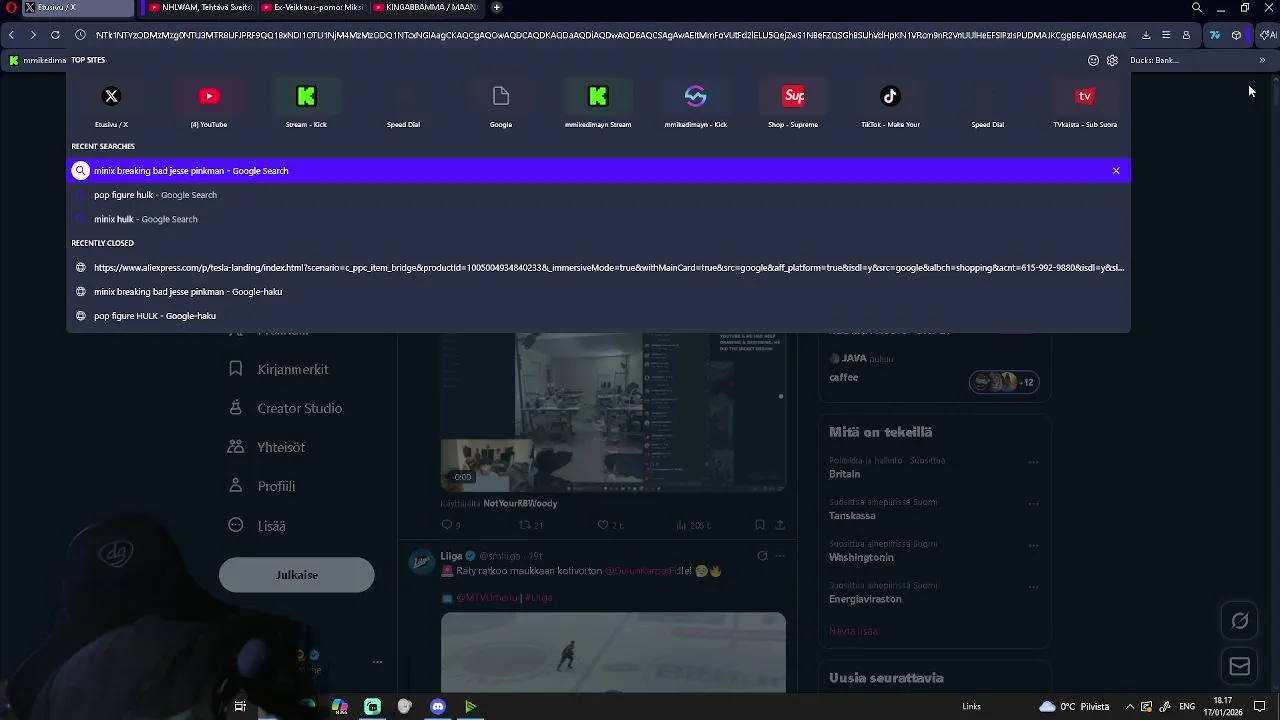Open the Grok icon button on X
This screenshot has height=720, width=1280.
click(1240, 621)
